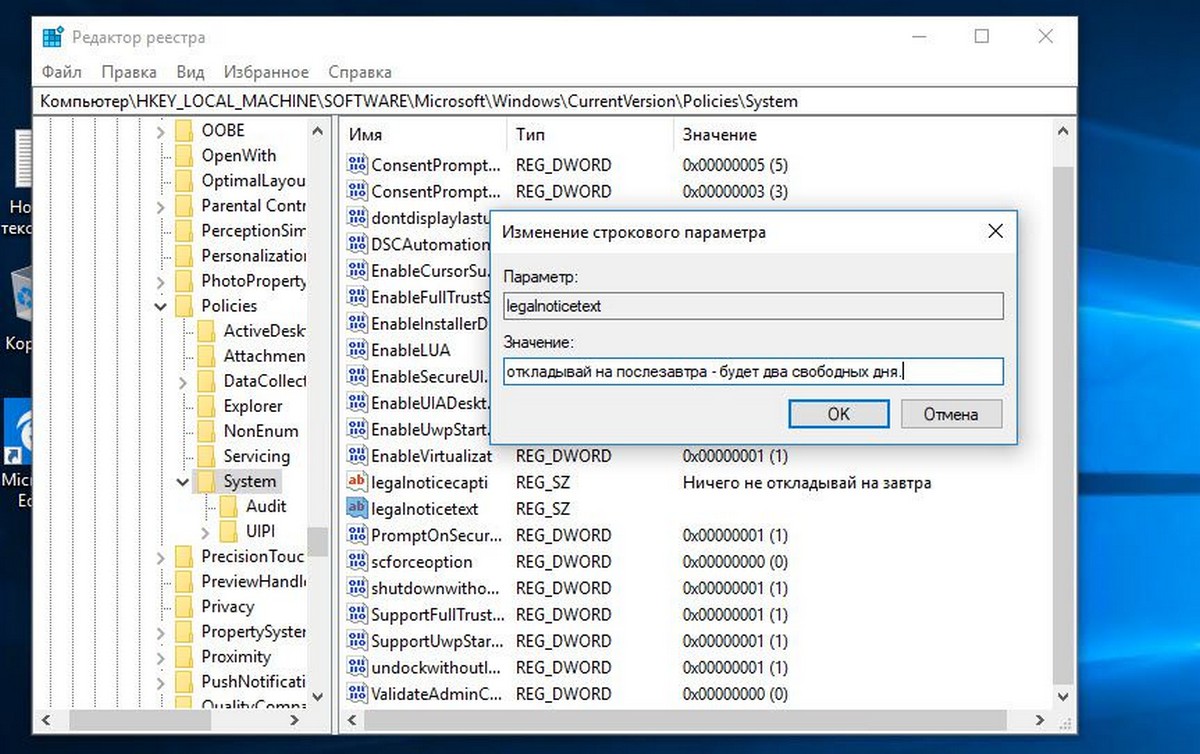Collapse the System key

pyautogui.click(x=183, y=481)
